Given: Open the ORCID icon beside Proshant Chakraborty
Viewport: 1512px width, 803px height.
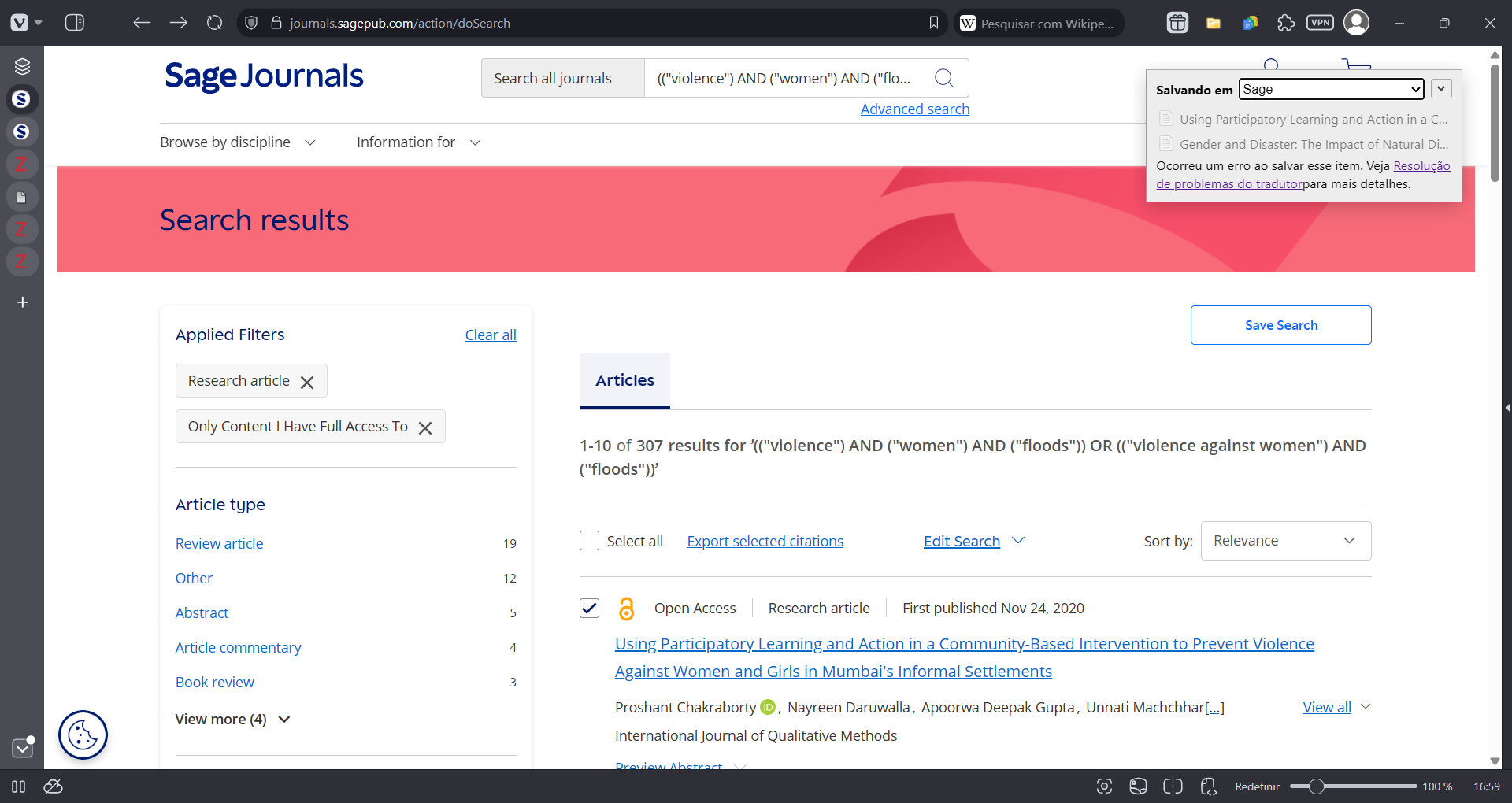Looking at the screenshot, I should click(768, 707).
